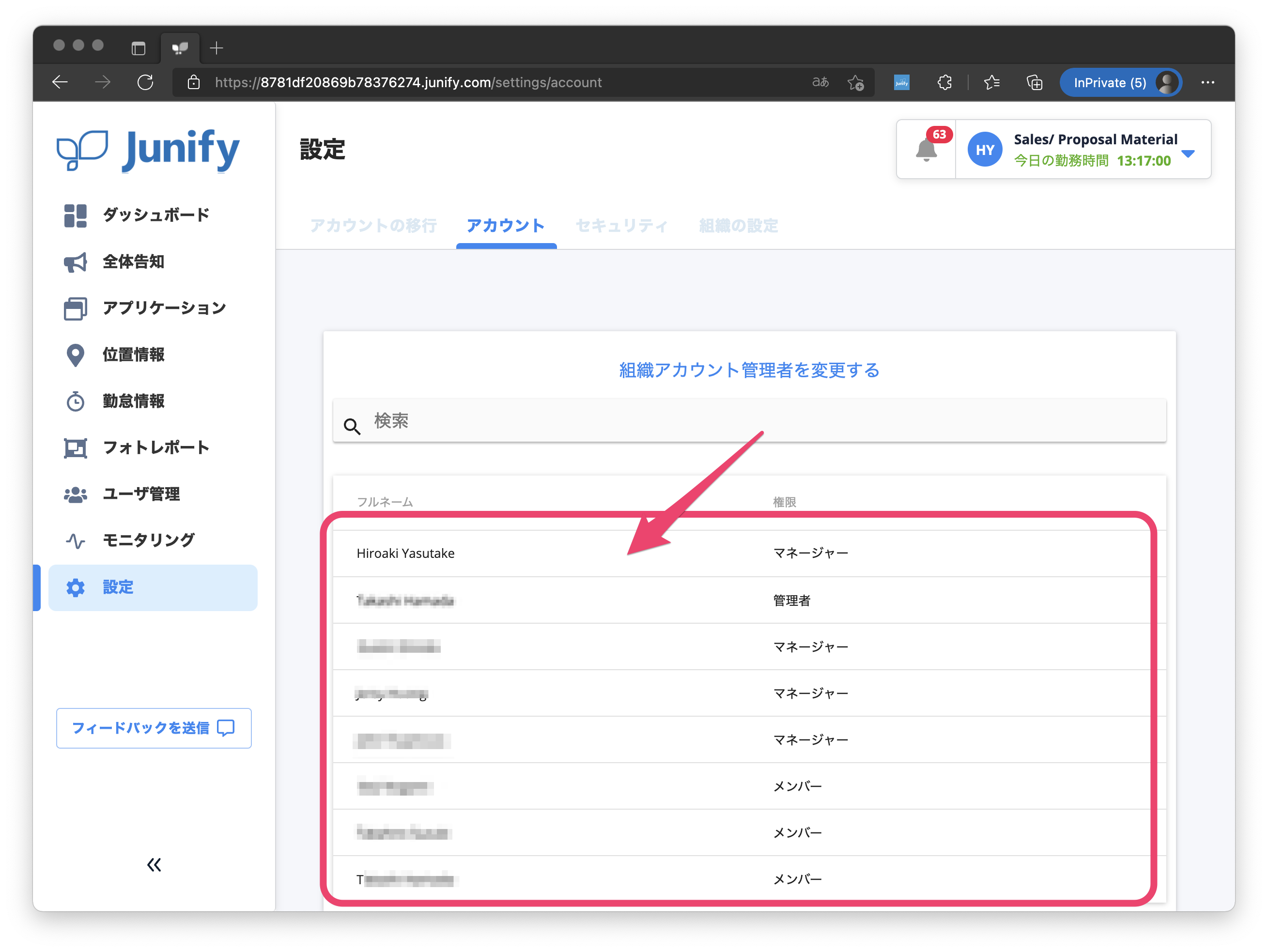Click the Dashboard sidebar icon

click(75, 215)
